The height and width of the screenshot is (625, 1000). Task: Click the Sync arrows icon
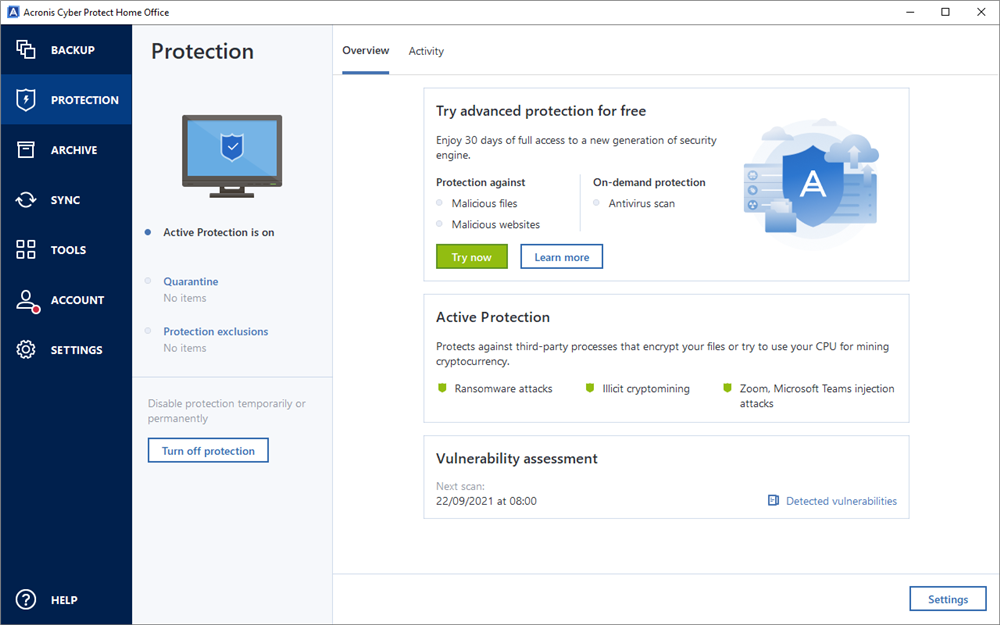pos(26,200)
